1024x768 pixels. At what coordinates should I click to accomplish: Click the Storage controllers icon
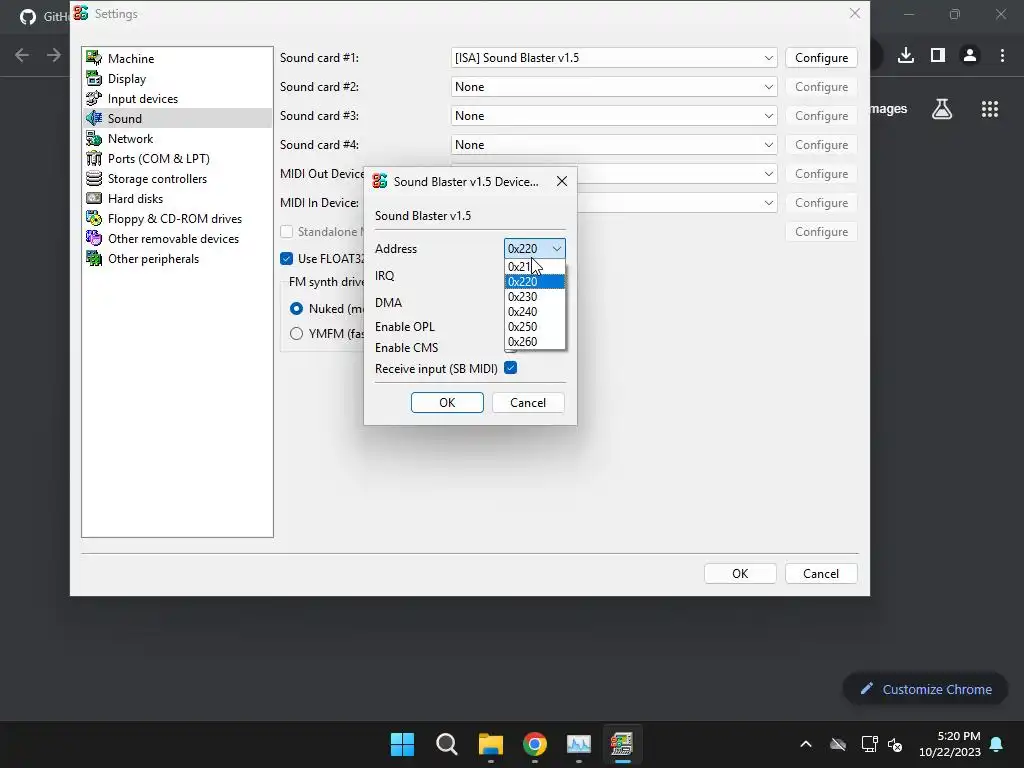[x=94, y=178]
